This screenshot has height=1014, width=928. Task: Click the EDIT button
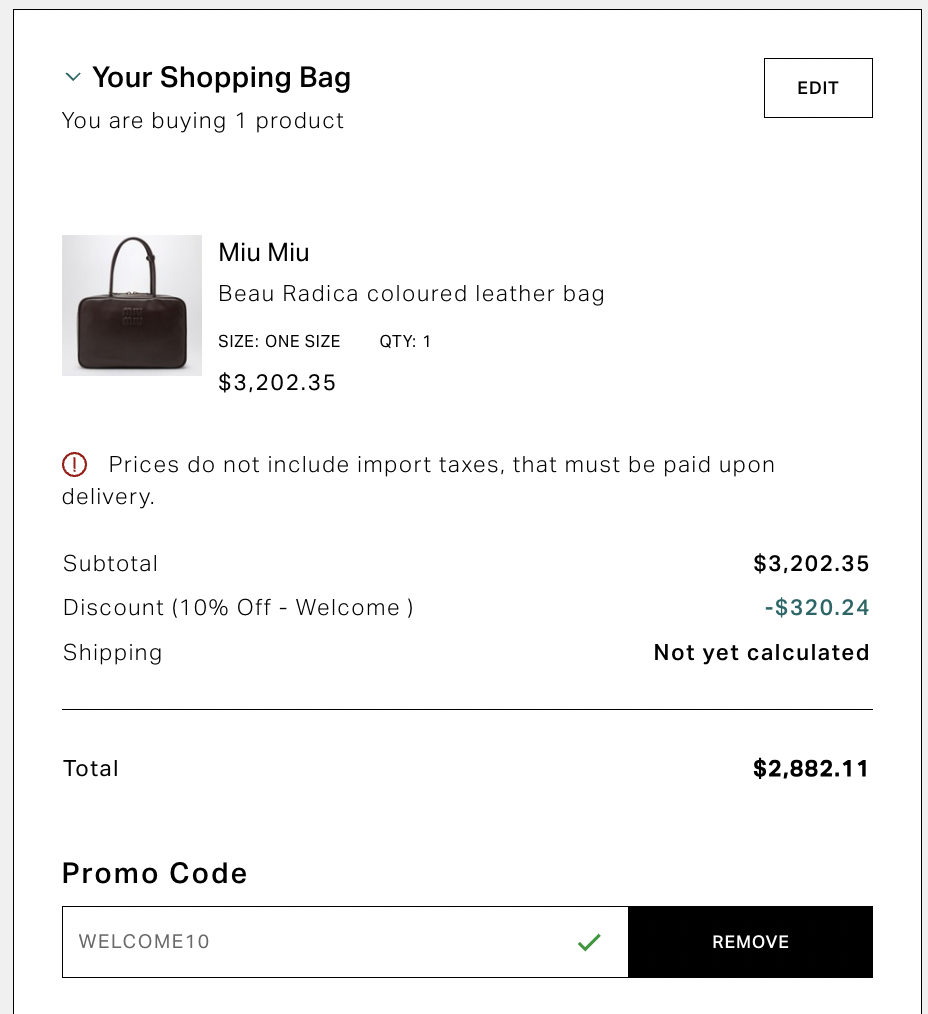(818, 88)
